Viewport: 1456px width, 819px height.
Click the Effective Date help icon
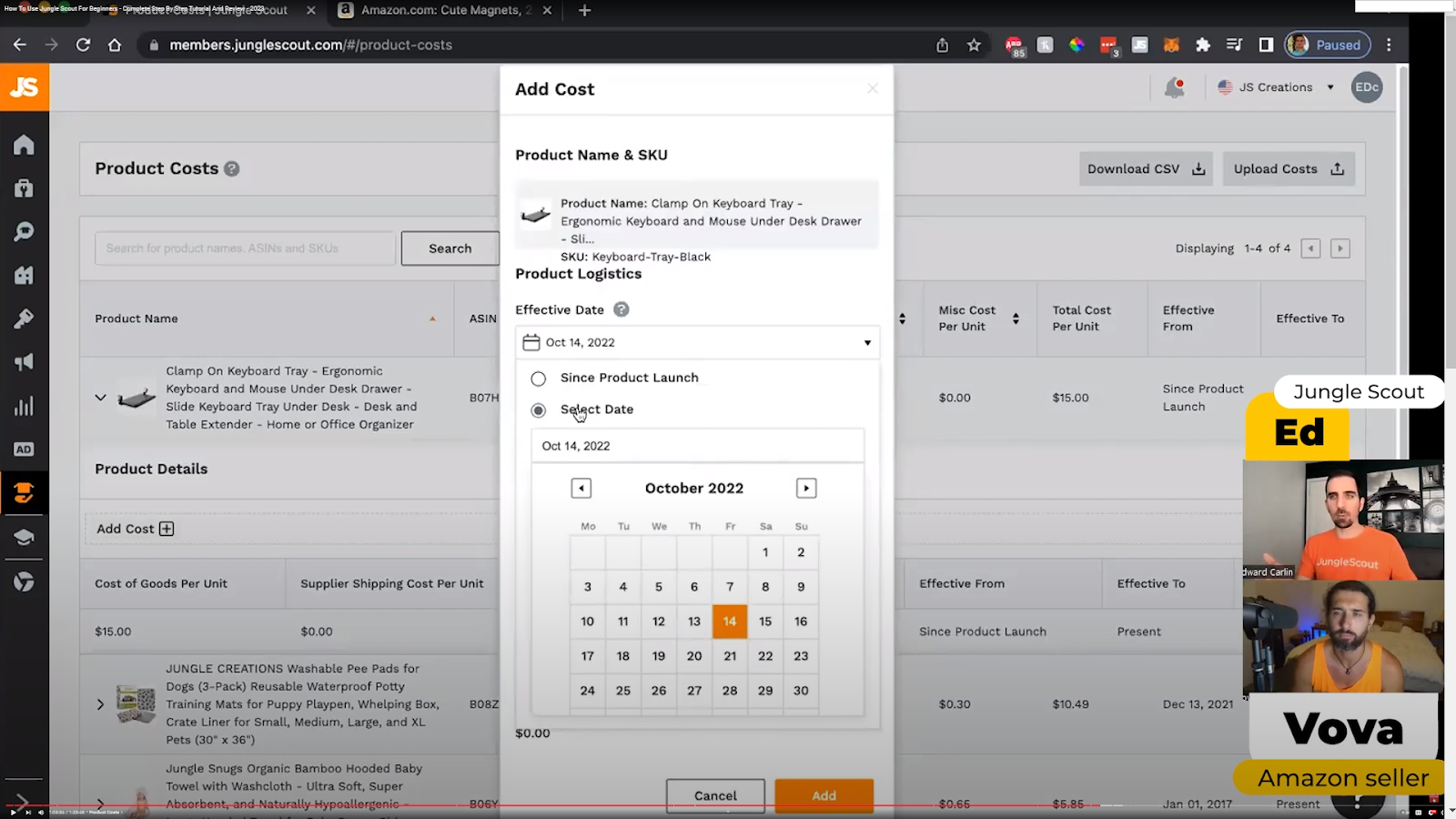pos(622,309)
